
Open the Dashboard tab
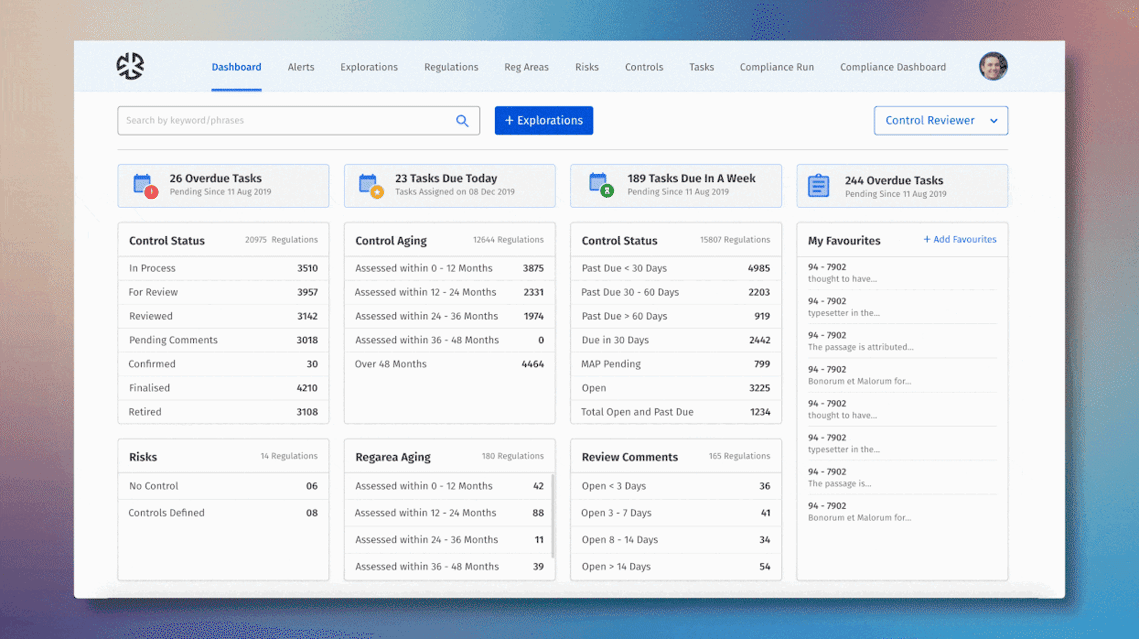point(236,67)
